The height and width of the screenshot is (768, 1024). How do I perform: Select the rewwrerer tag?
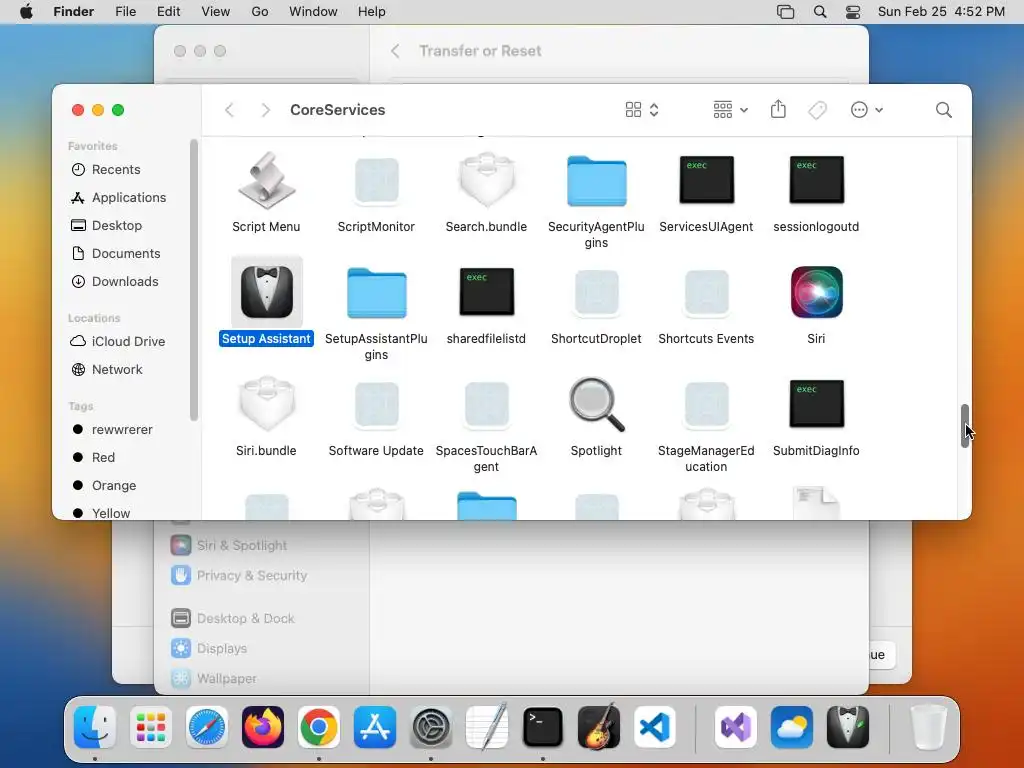tap(112, 430)
